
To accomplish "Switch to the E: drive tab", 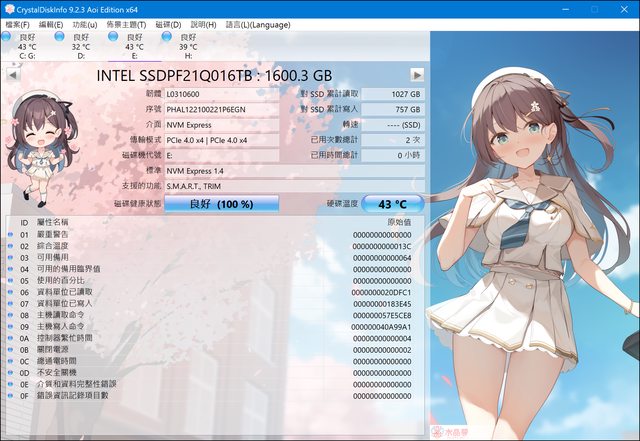I will [x=128, y=47].
